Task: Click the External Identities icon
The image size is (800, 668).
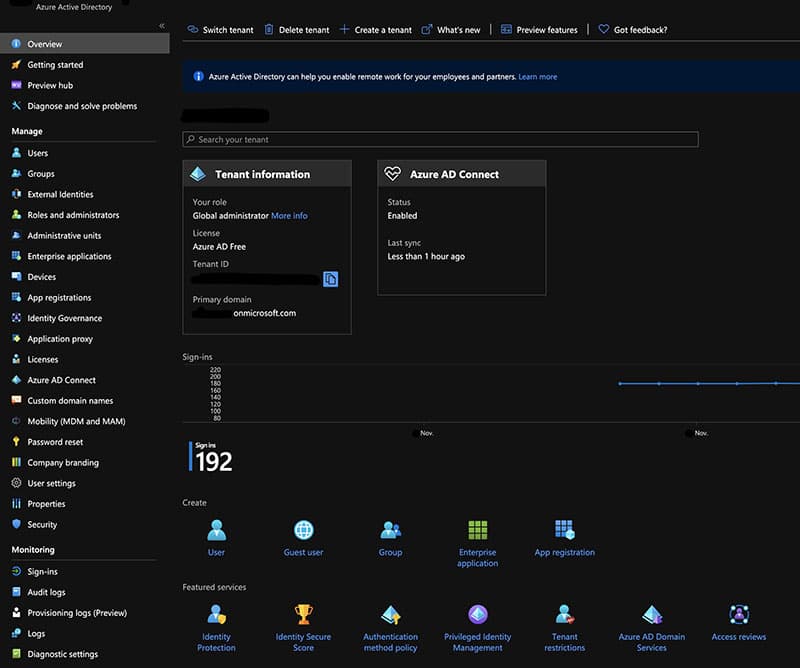Action: tap(16, 194)
